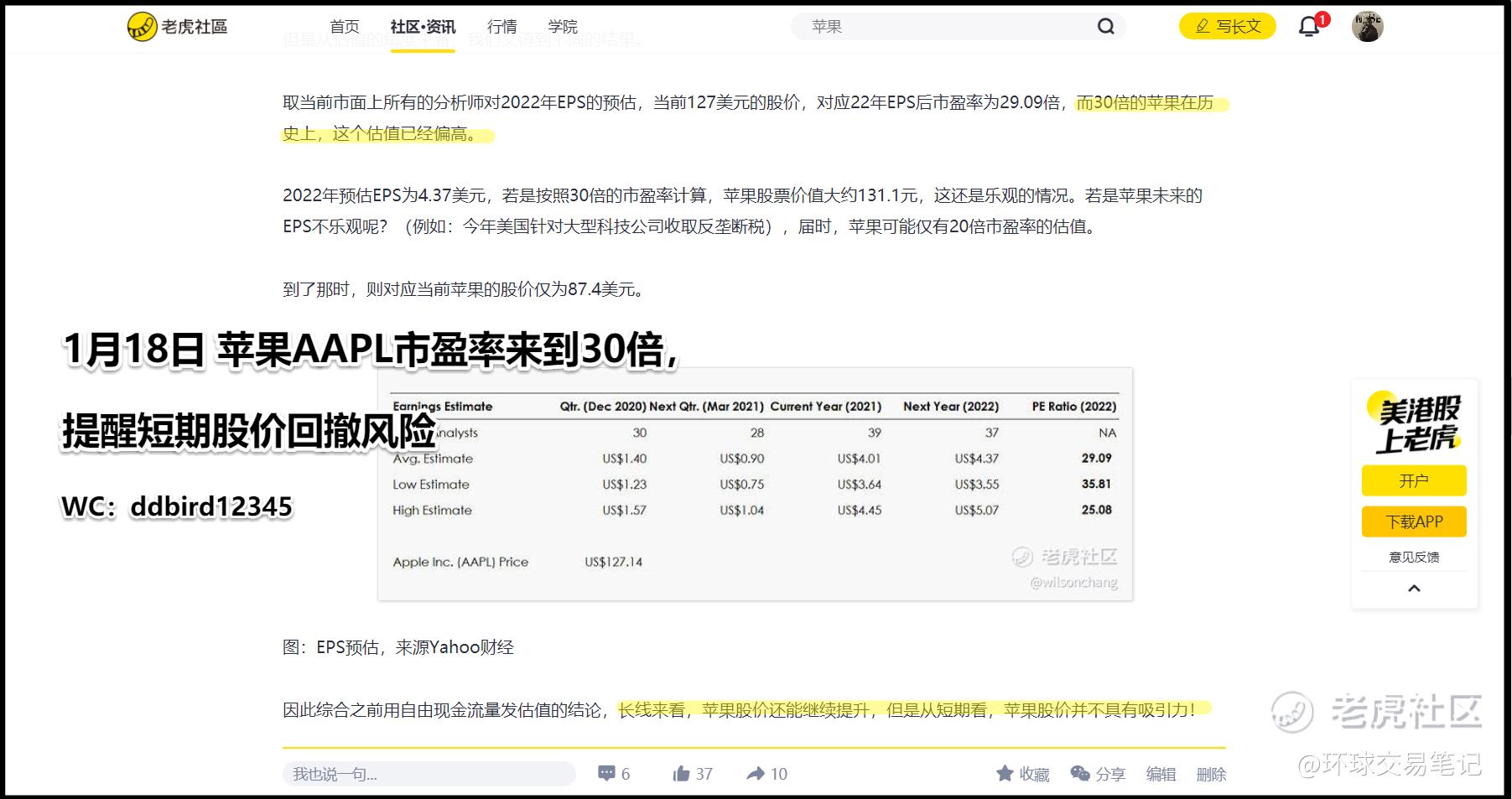The height and width of the screenshot is (799, 1512).
Task: Open the notification bell
Action: (1310, 27)
